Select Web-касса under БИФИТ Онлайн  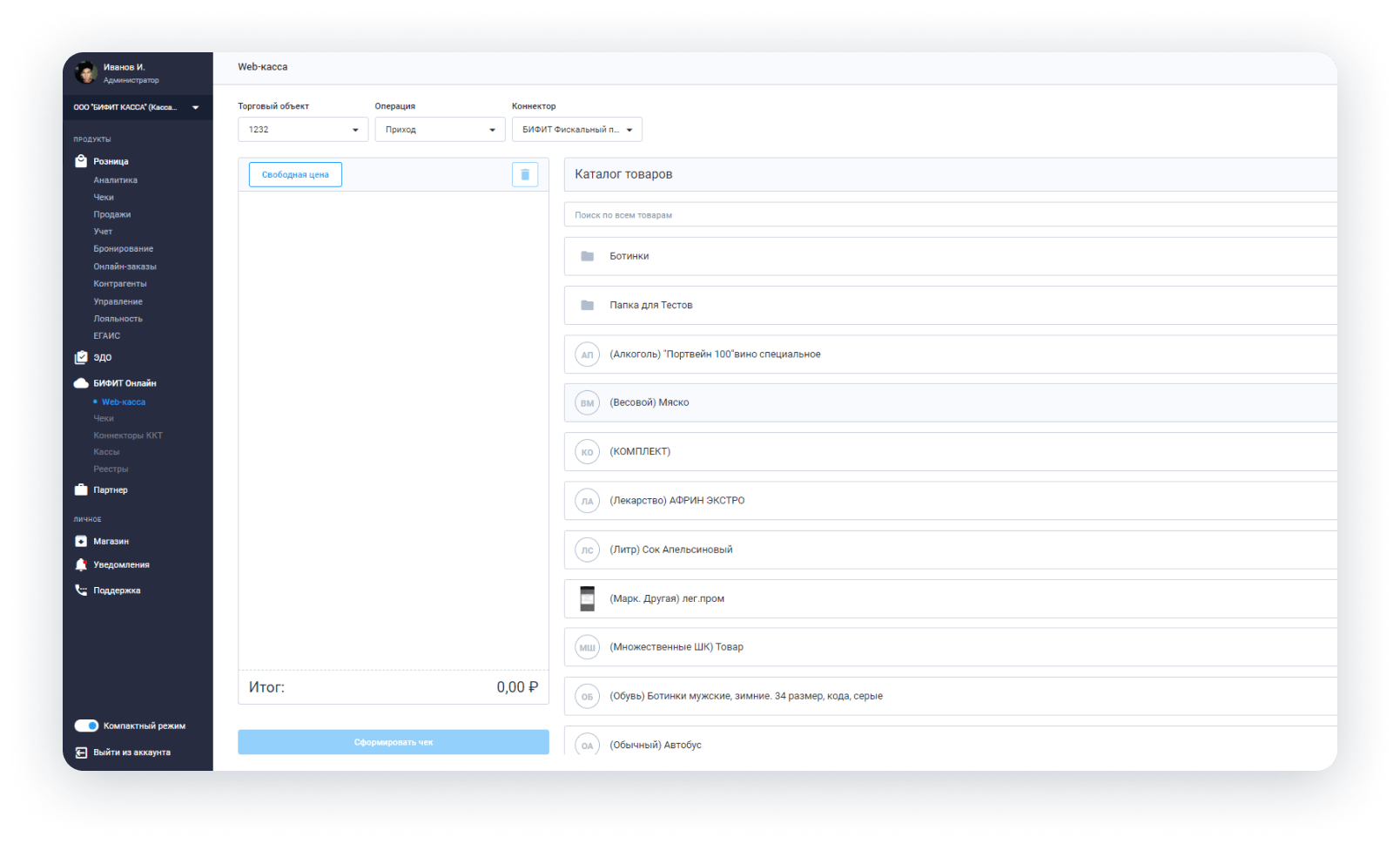123,402
